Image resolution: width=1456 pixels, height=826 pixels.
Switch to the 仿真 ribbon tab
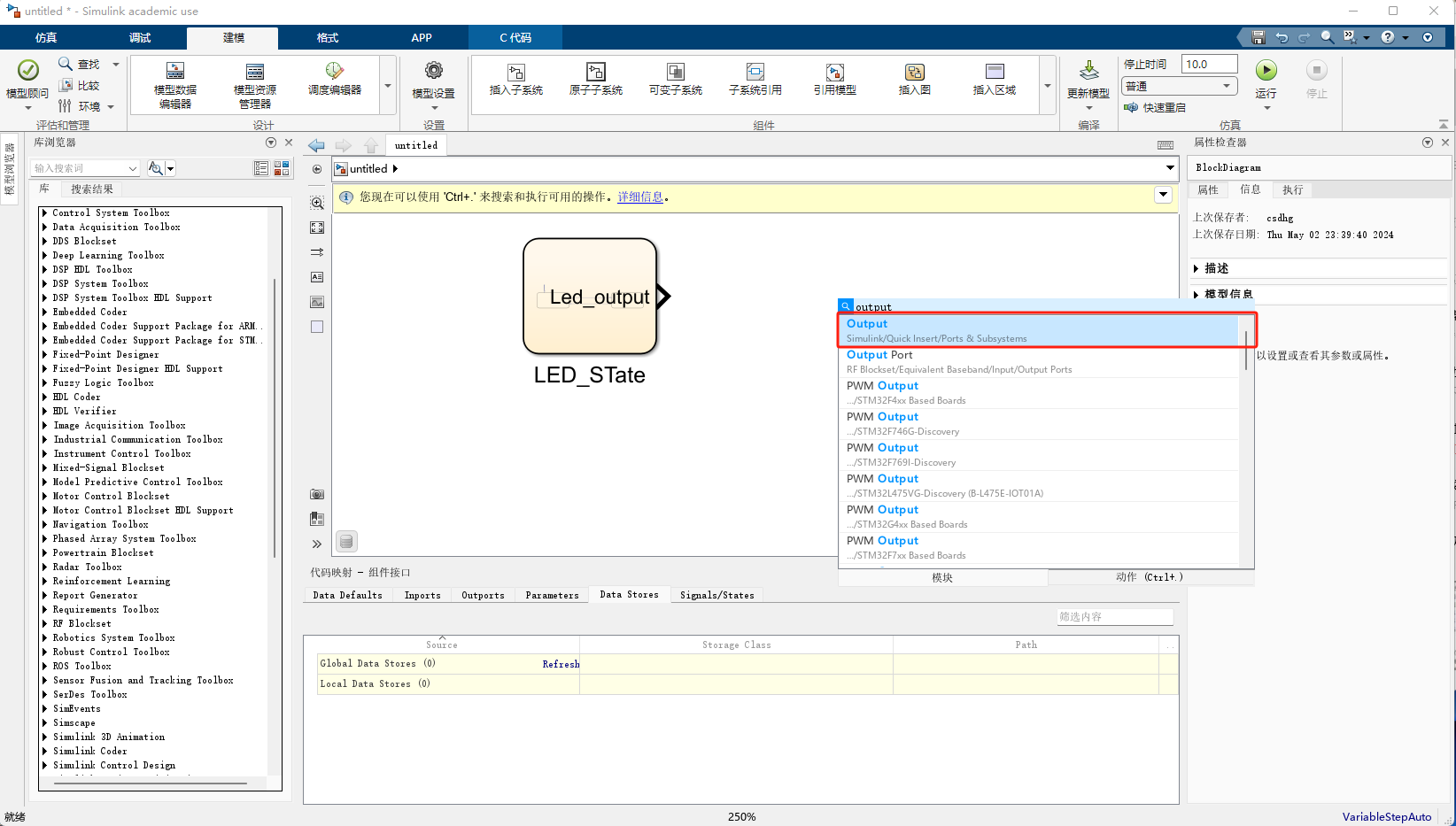coord(46,37)
